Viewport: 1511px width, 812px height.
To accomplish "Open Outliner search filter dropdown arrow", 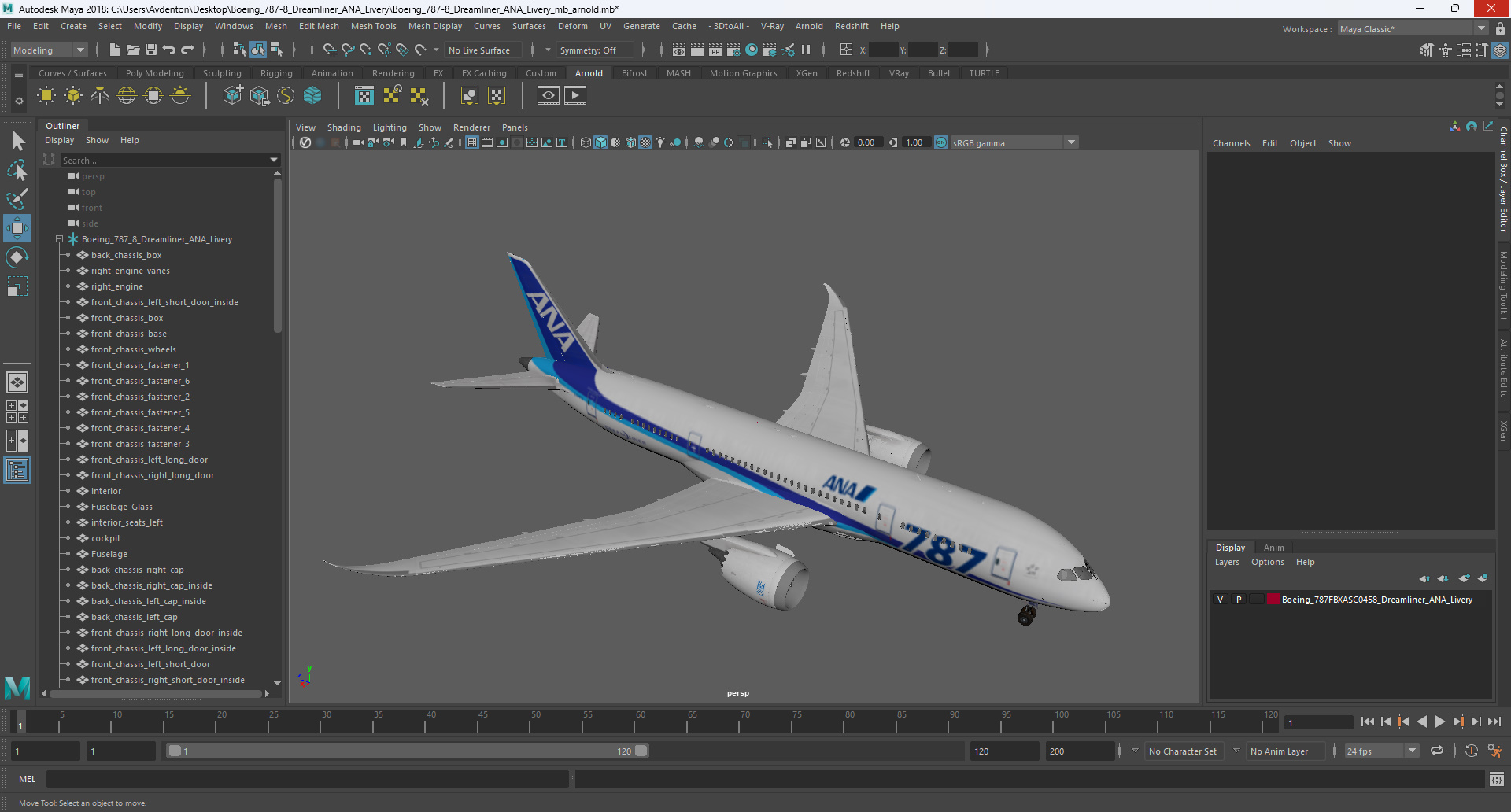I will click(x=274, y=160).
